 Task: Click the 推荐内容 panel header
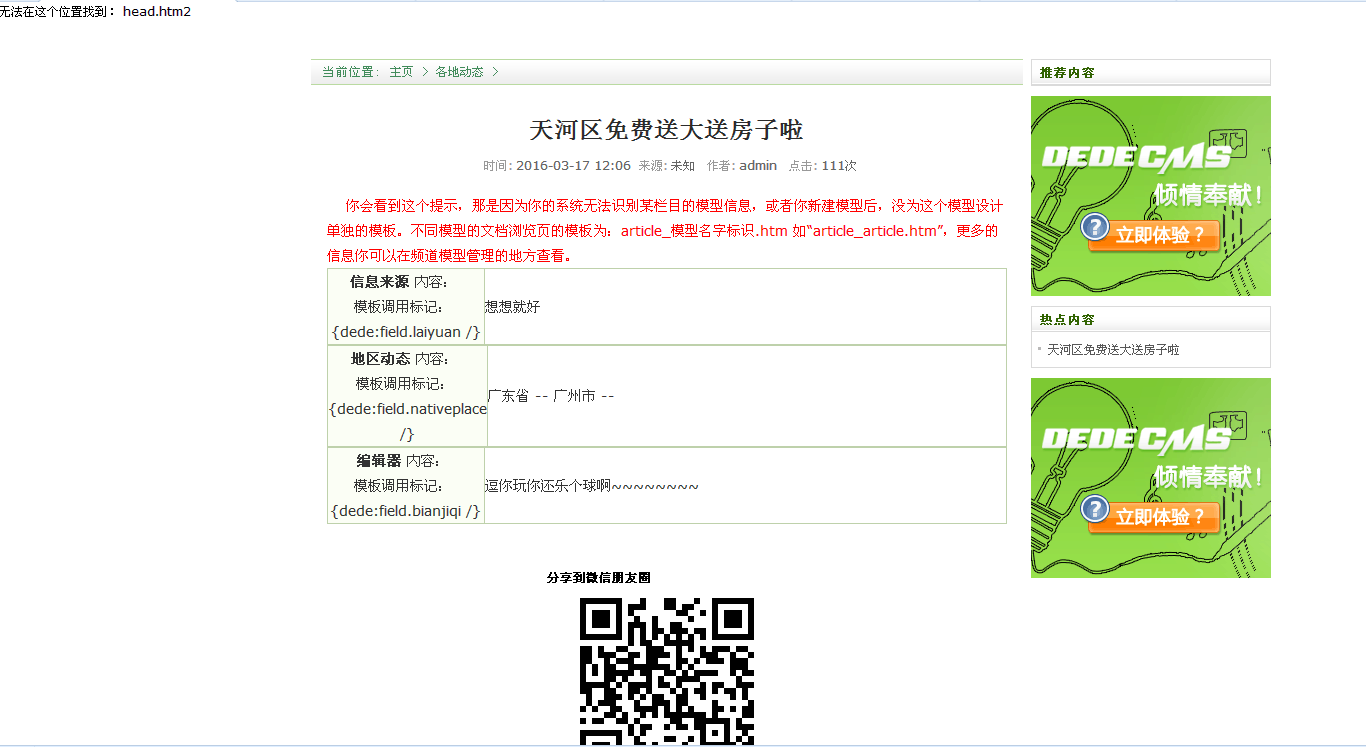click(x=1151, y=73)
